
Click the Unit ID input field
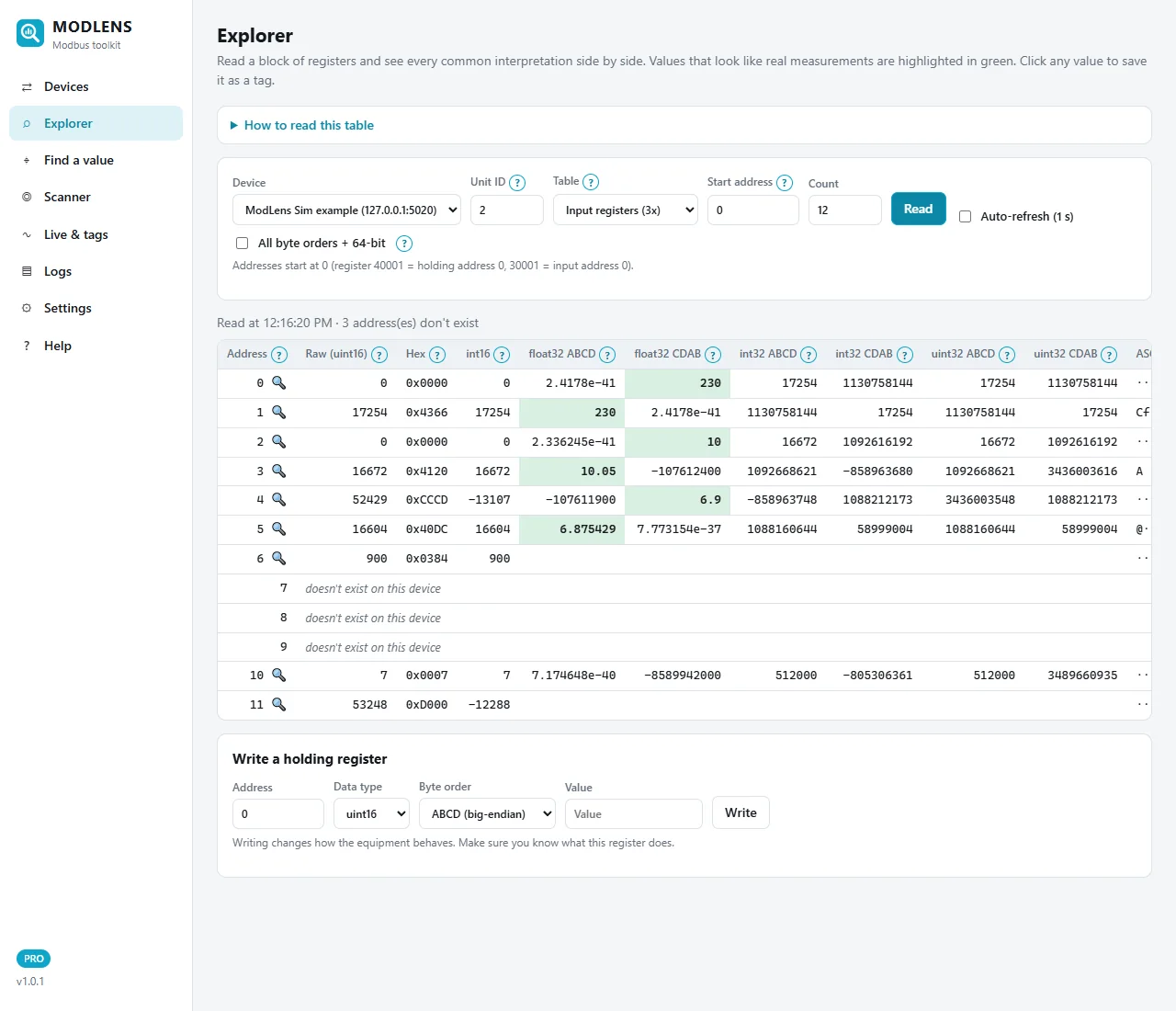tap(507, 210)
